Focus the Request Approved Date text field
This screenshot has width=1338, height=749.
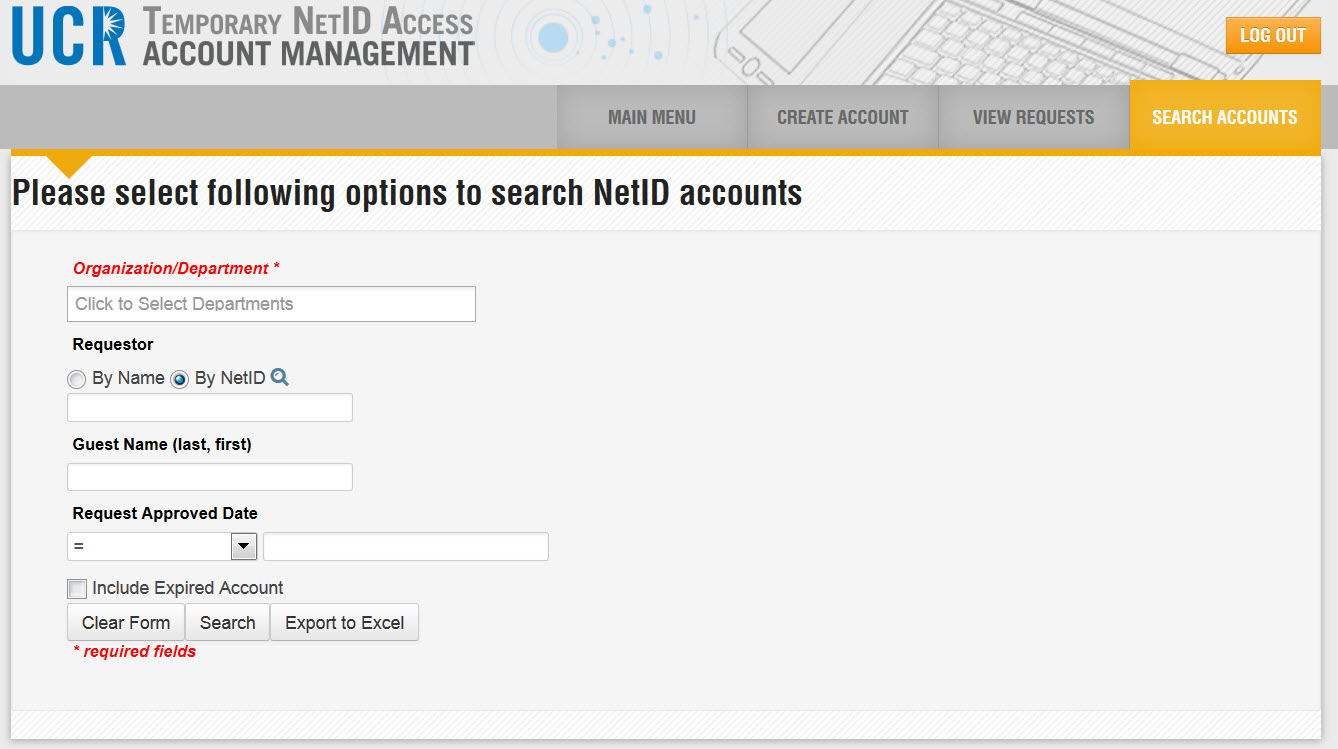[405, 547]
